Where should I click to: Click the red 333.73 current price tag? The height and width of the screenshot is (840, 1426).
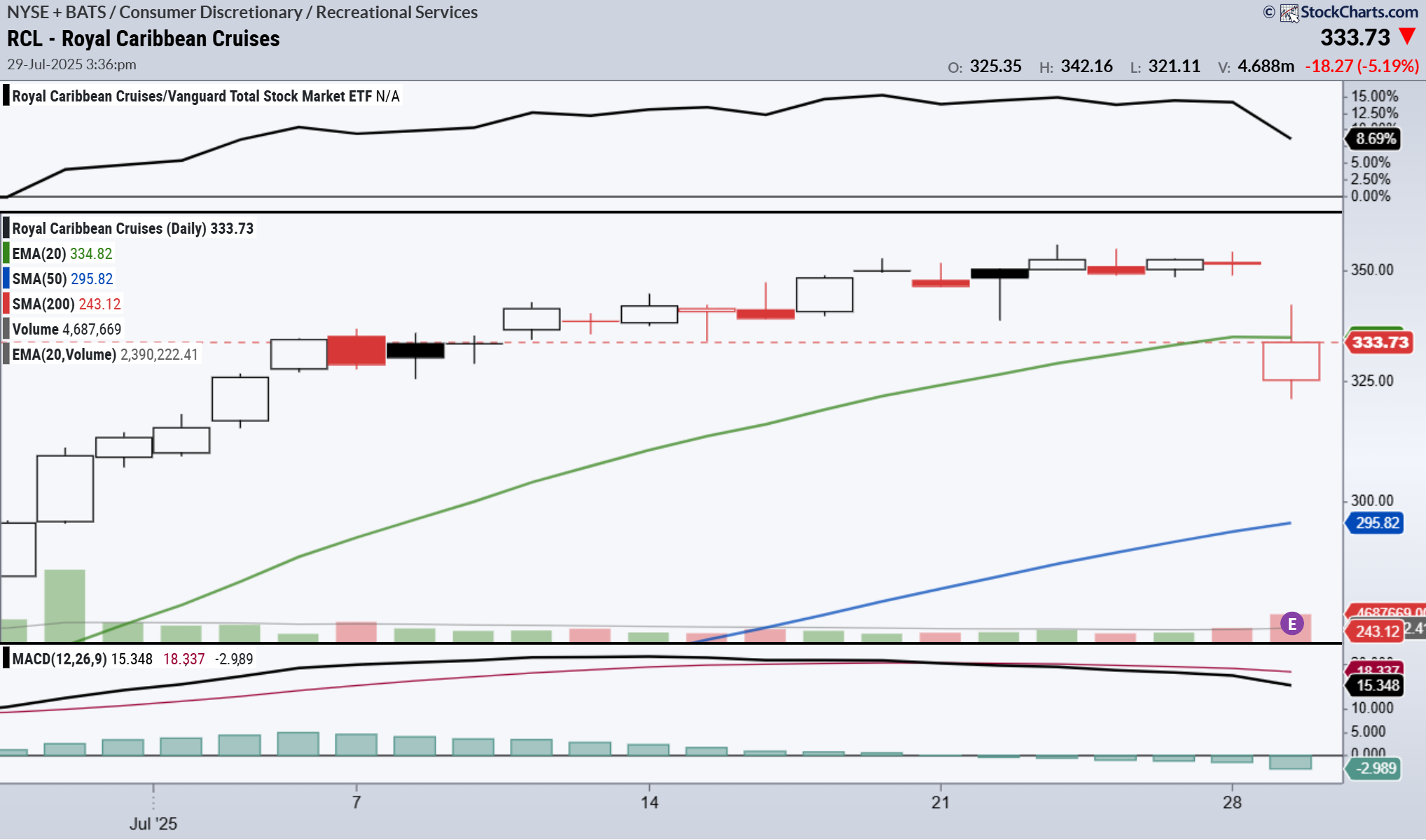tap(1380, 342)
